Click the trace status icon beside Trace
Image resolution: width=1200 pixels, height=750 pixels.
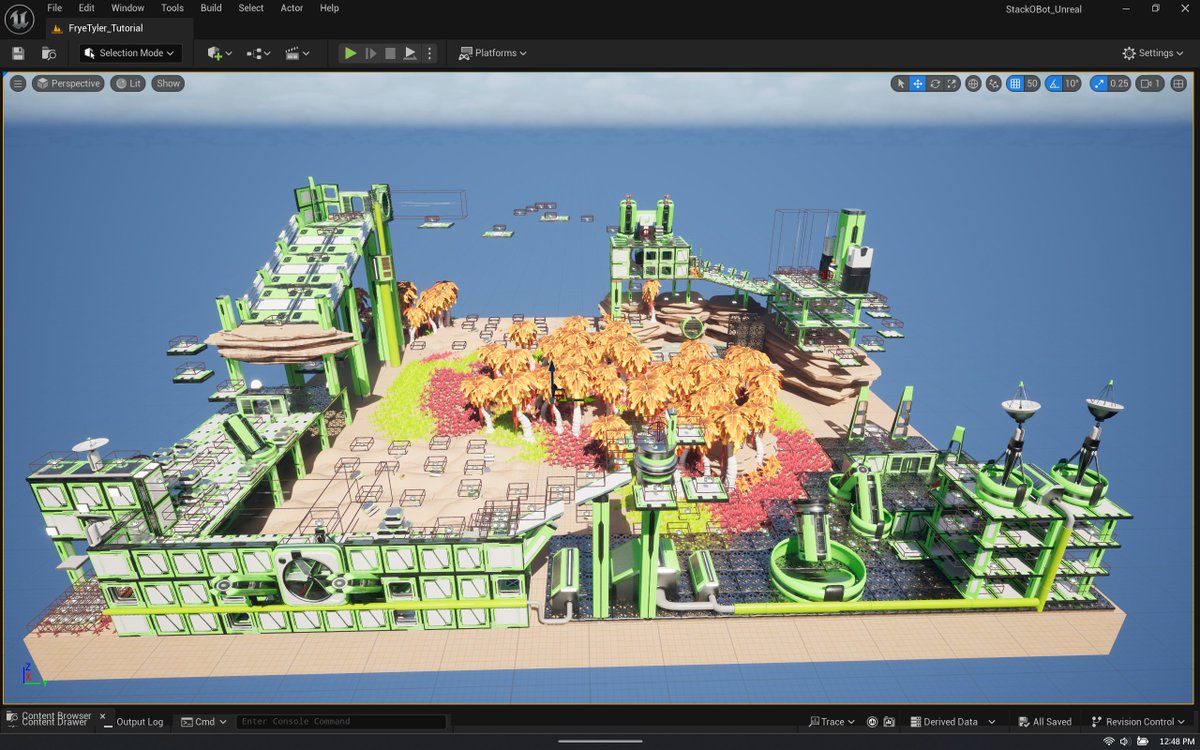tap(872, 722)
